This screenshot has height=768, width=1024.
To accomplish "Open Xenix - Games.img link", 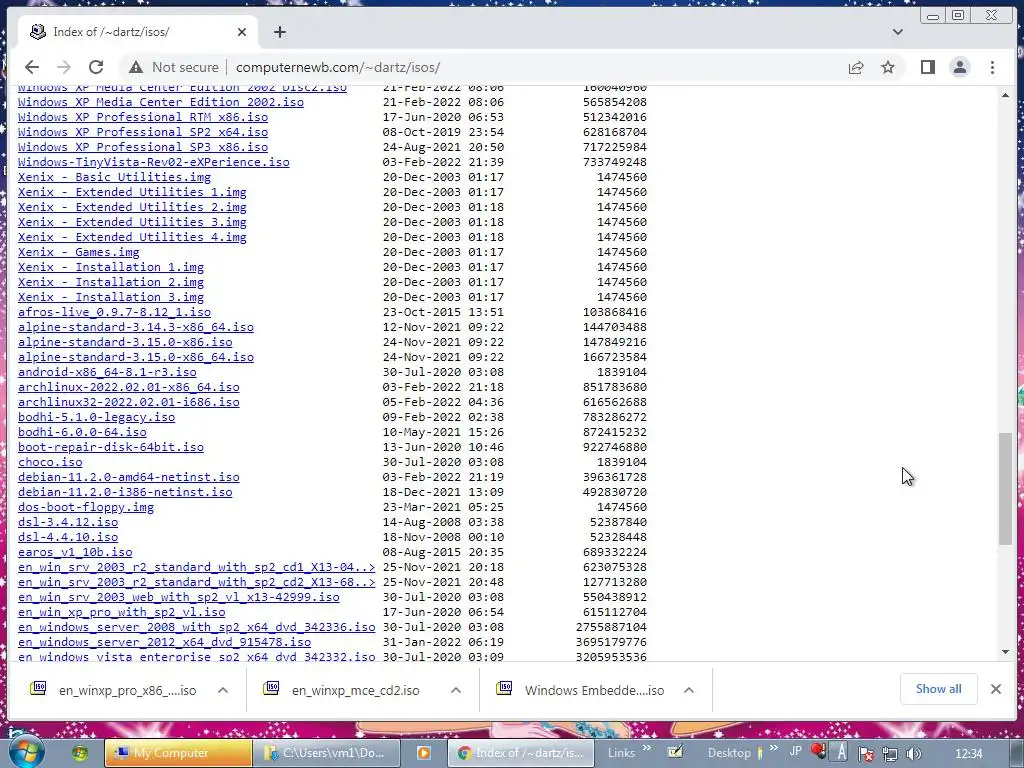I will click(78, 252).
